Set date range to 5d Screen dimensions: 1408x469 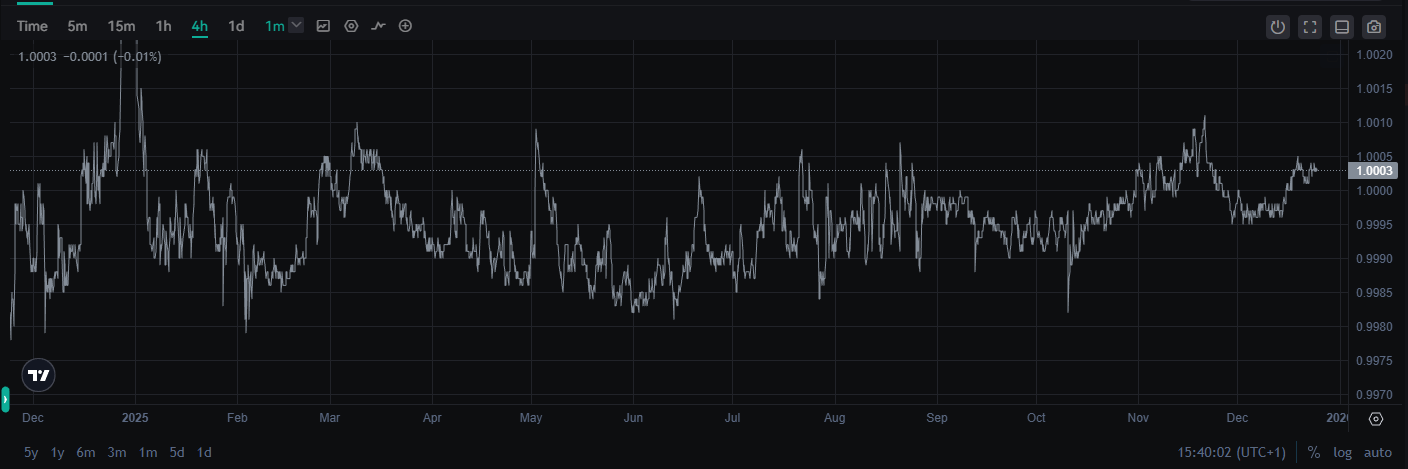177,452
